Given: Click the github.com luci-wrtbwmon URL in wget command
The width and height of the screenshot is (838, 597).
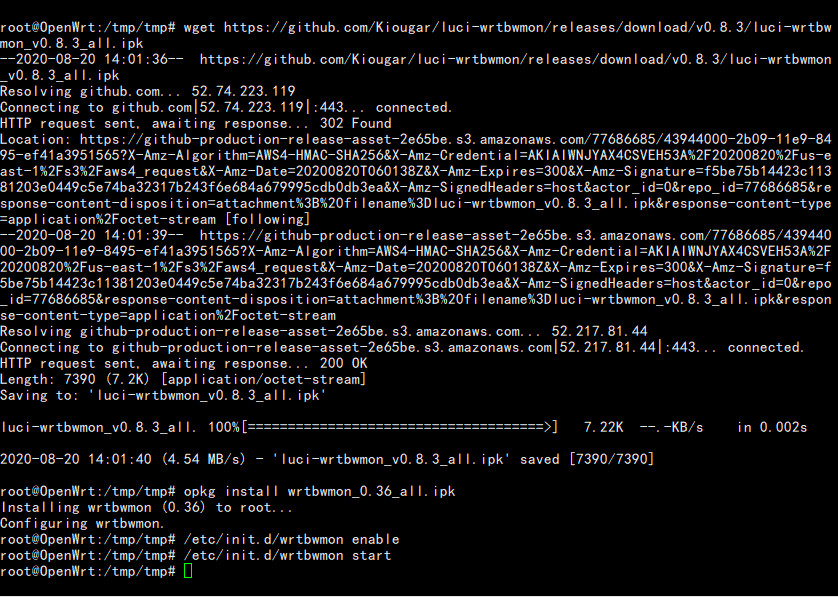Looking at the screenshot, I should pyautogui.click(x=528, y=35).
